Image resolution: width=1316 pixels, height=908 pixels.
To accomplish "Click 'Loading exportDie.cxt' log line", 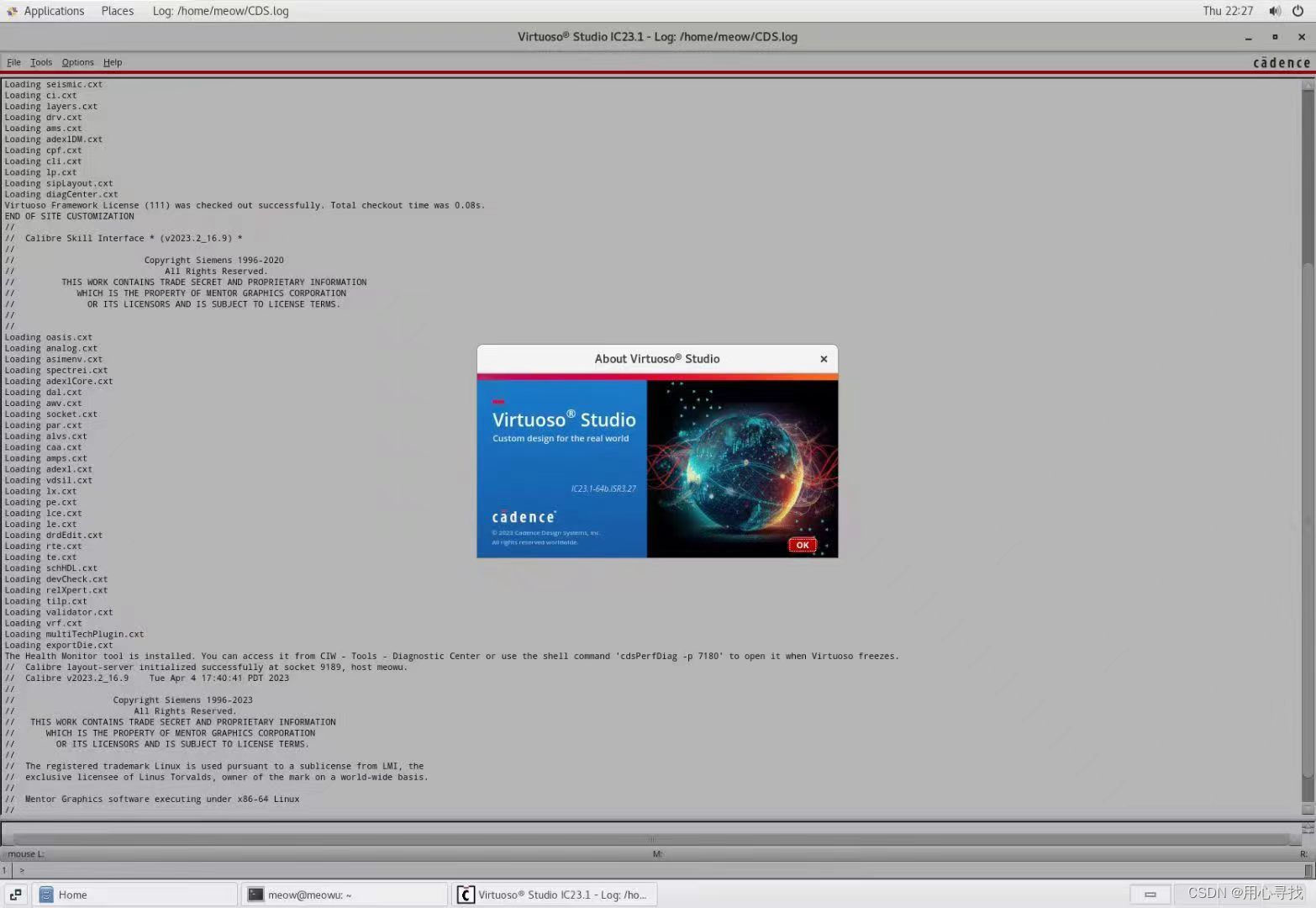I will 59,645.
